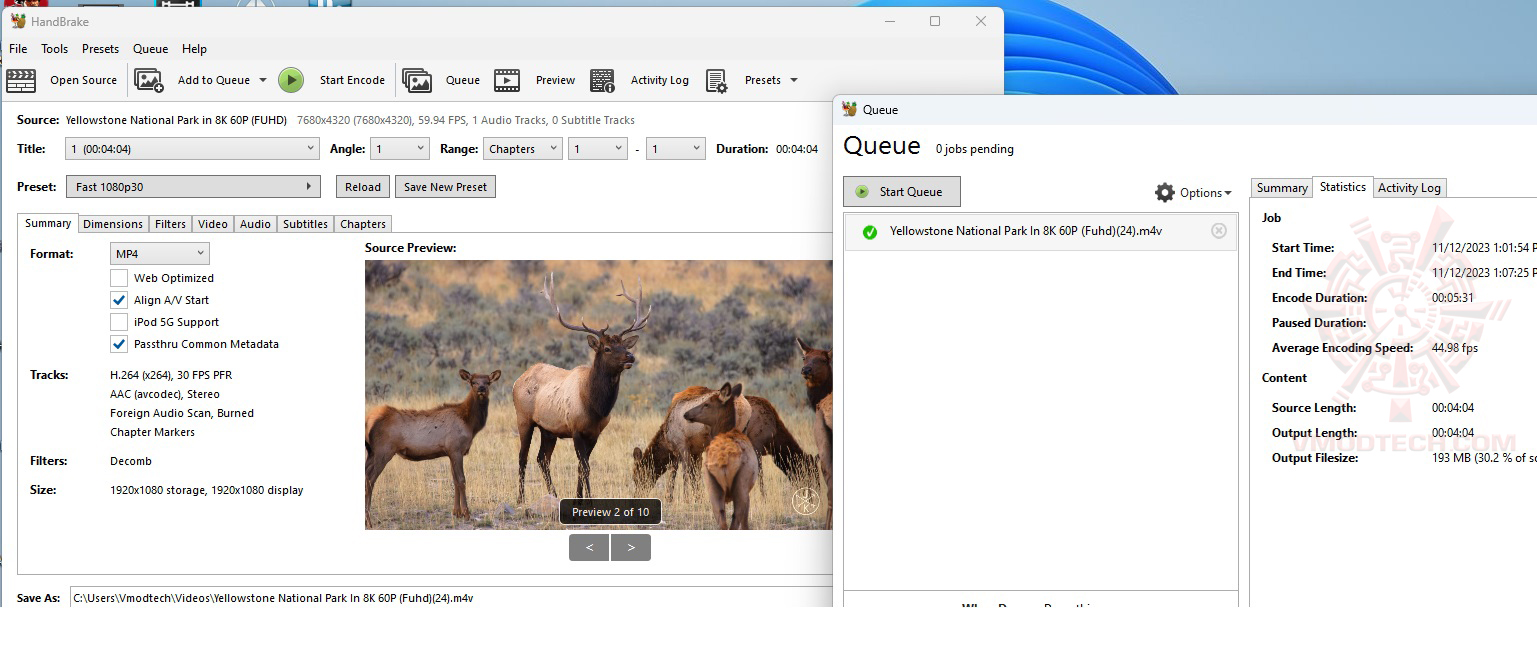Screen dimensions: 1537x648
Task: Click the Presets toolbar icon
Action: tap(716, 81)
